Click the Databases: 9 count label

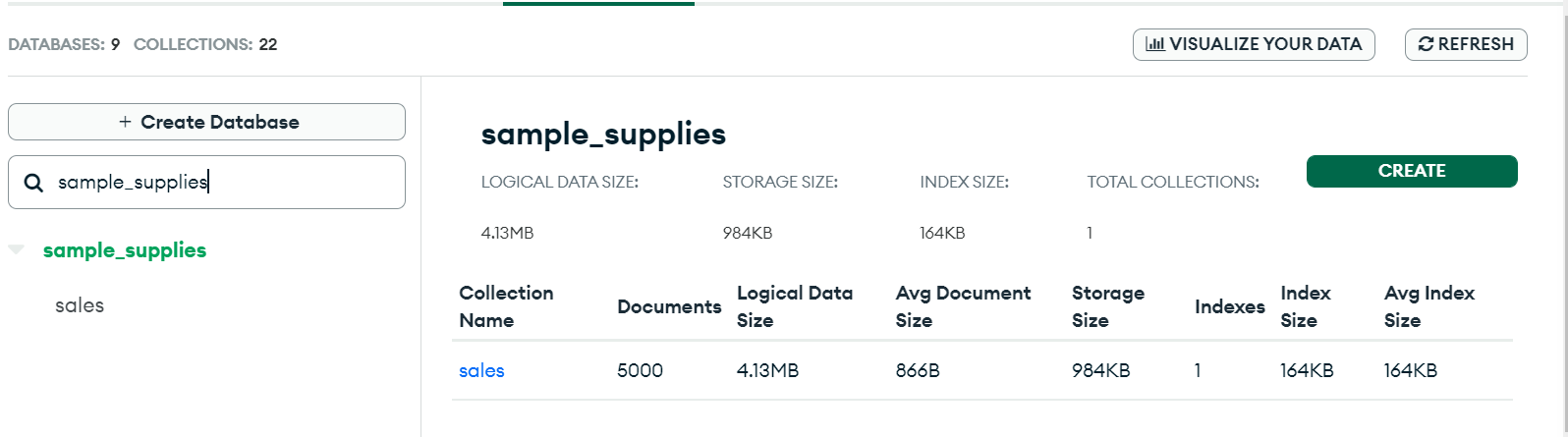[64, 44]
